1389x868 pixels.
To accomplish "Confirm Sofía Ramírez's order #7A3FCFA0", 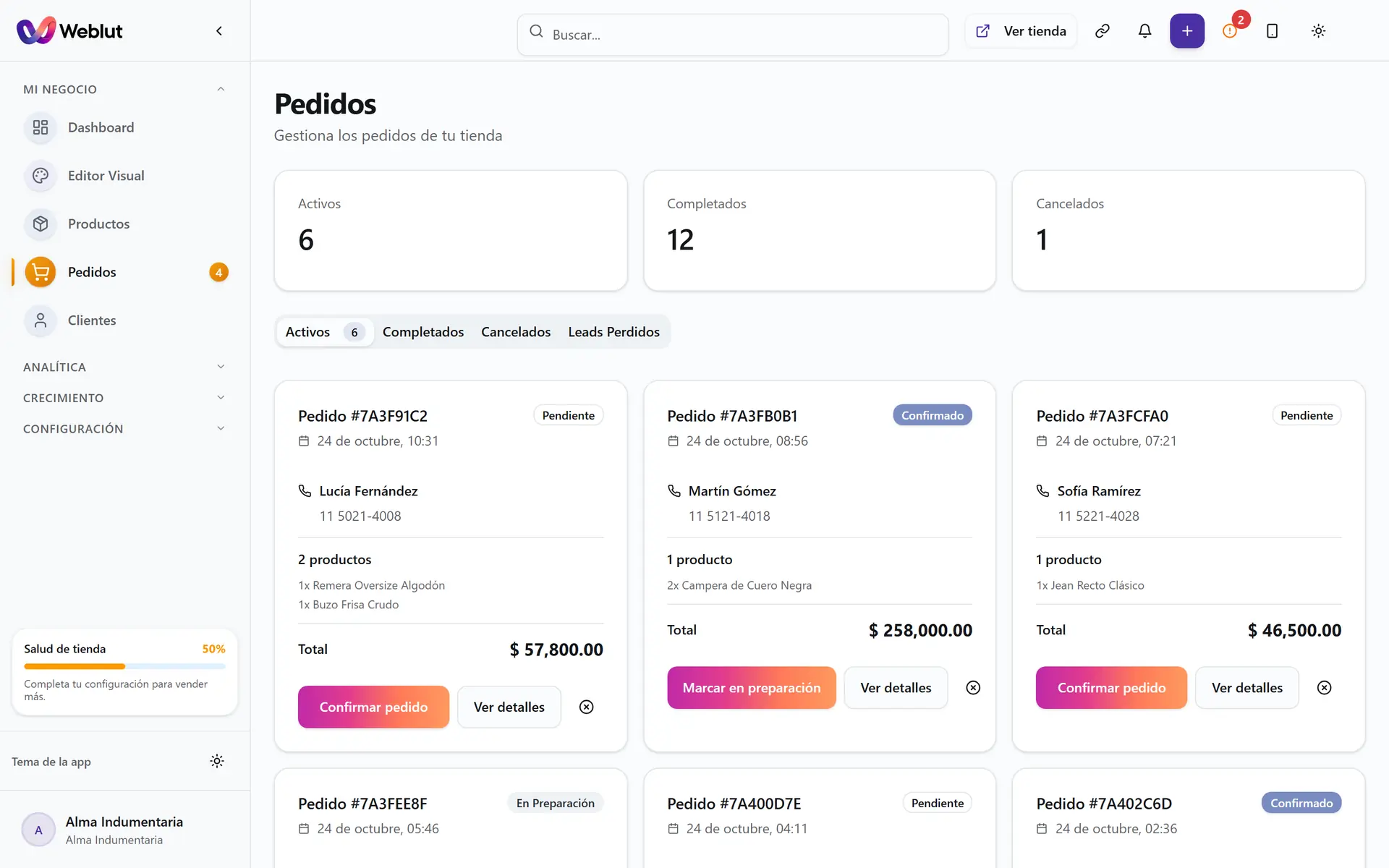I will point(1111,688).
